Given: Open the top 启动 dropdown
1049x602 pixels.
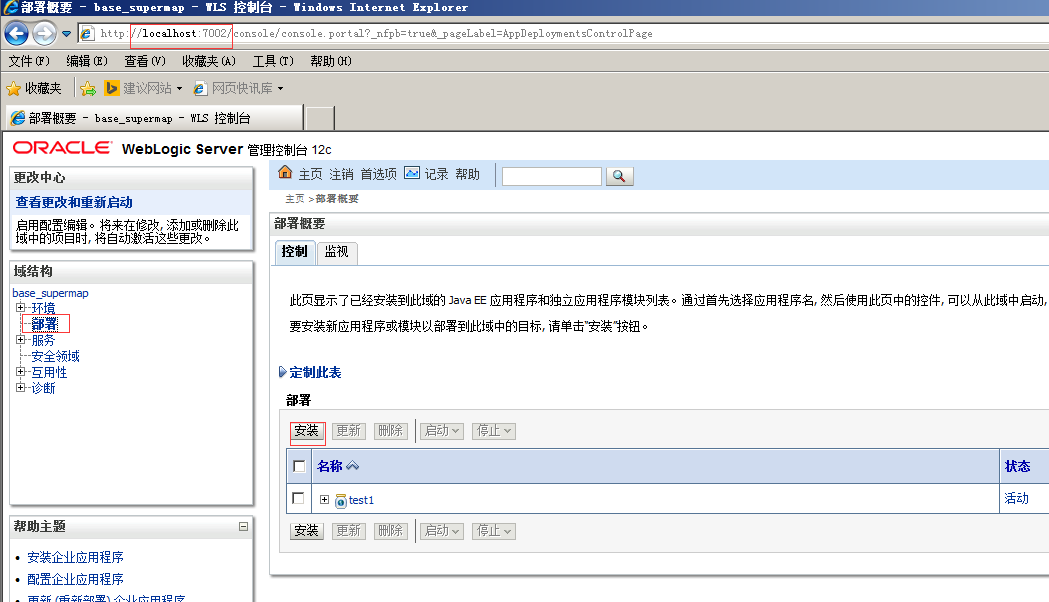Looking at the screenshot, I should 442,431.
